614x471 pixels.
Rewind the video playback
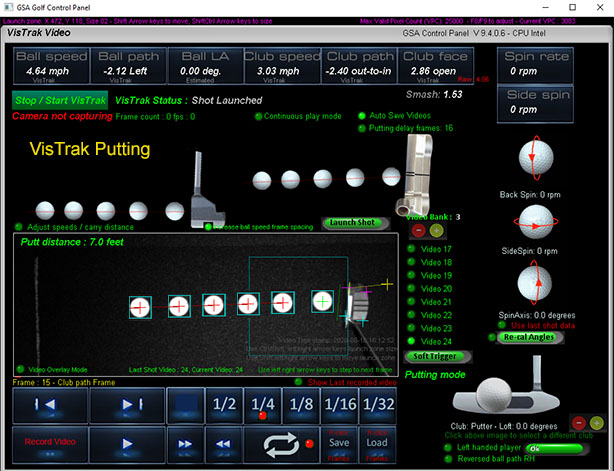point(223,444)
